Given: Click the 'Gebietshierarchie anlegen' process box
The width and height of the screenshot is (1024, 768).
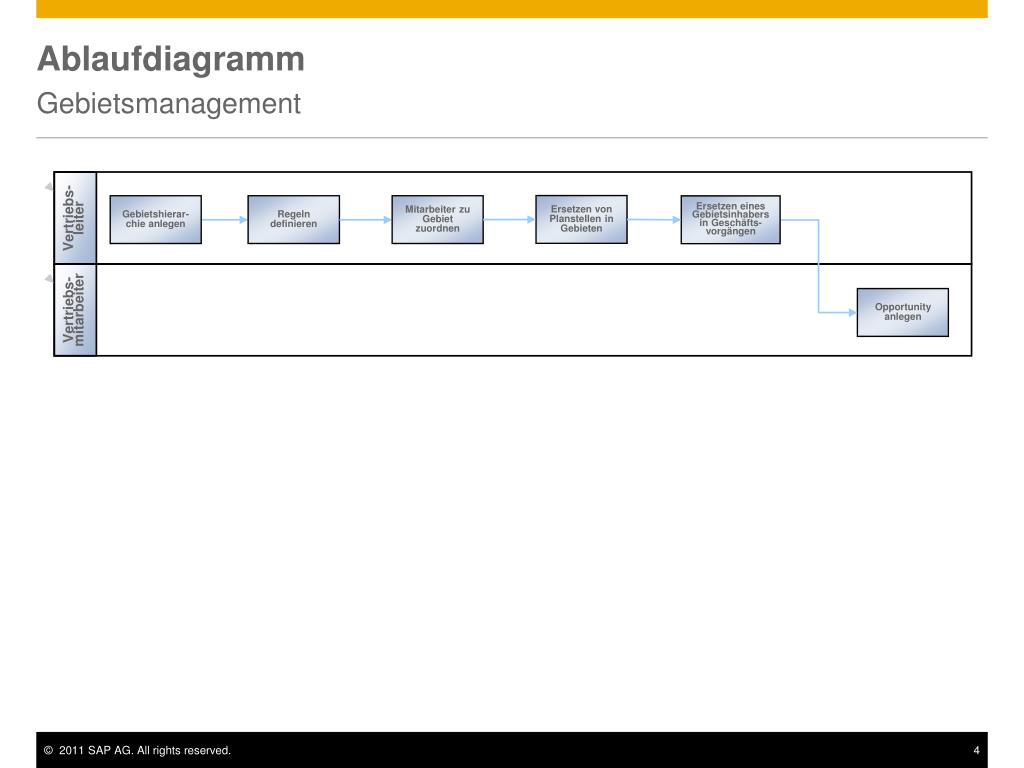Looking at the screenshot, I should pyautogui.click(x=155, y=219).
